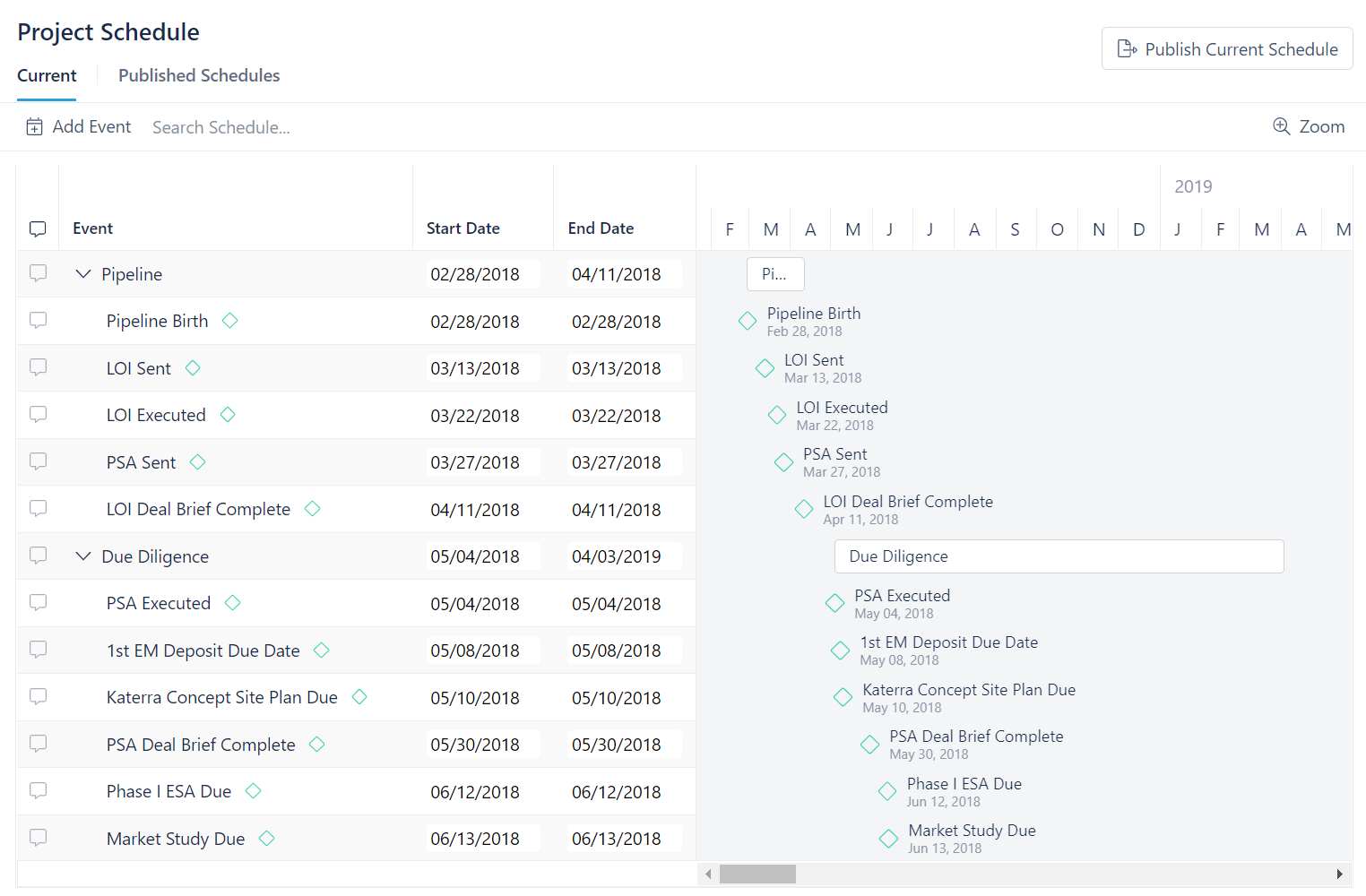Click the Publish Current Schedule button
1366x896 pixels.
pyautogui.click(x=1226, y=48)
